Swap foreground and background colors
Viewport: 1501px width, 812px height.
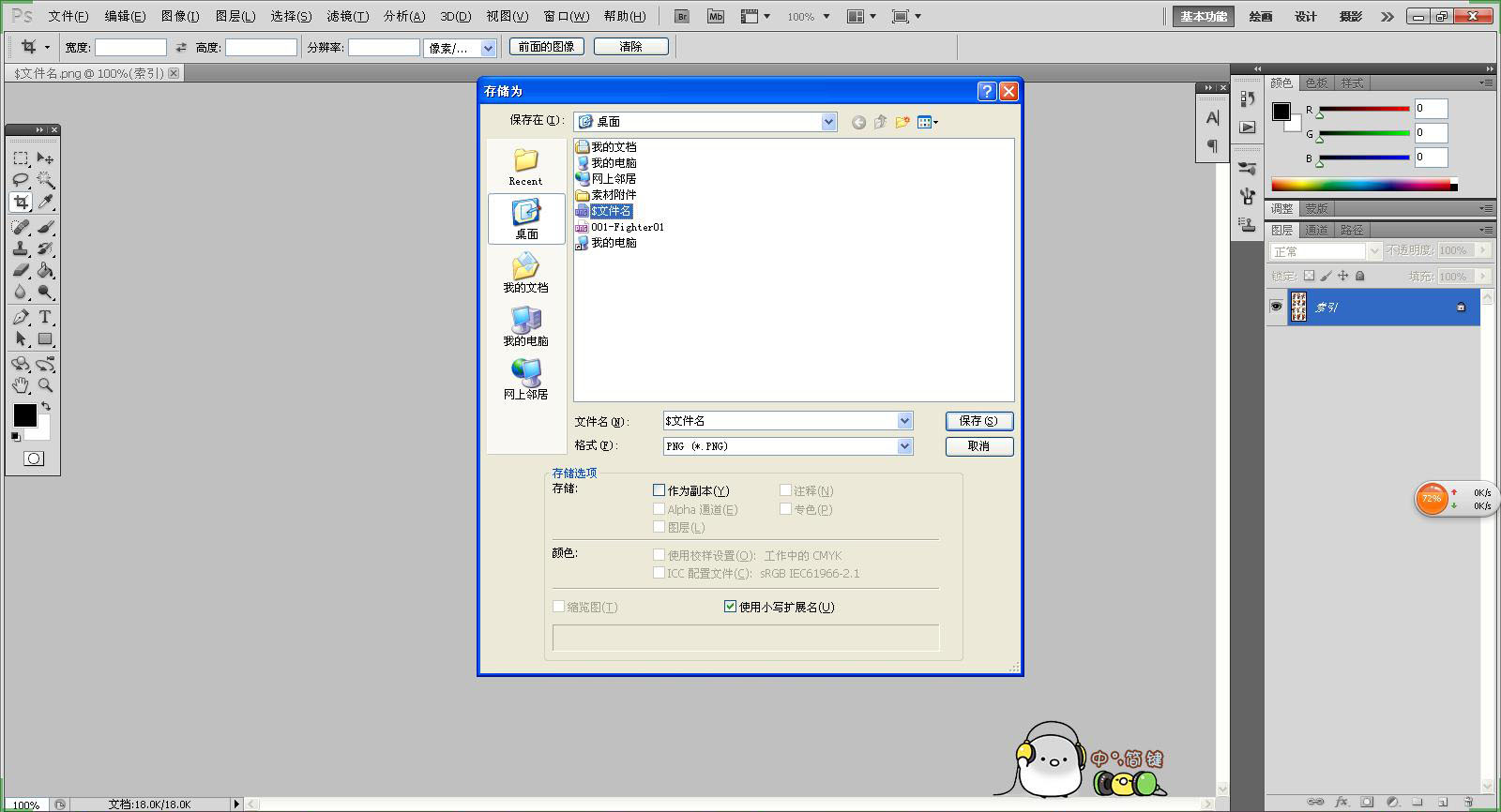coord(45,407)
